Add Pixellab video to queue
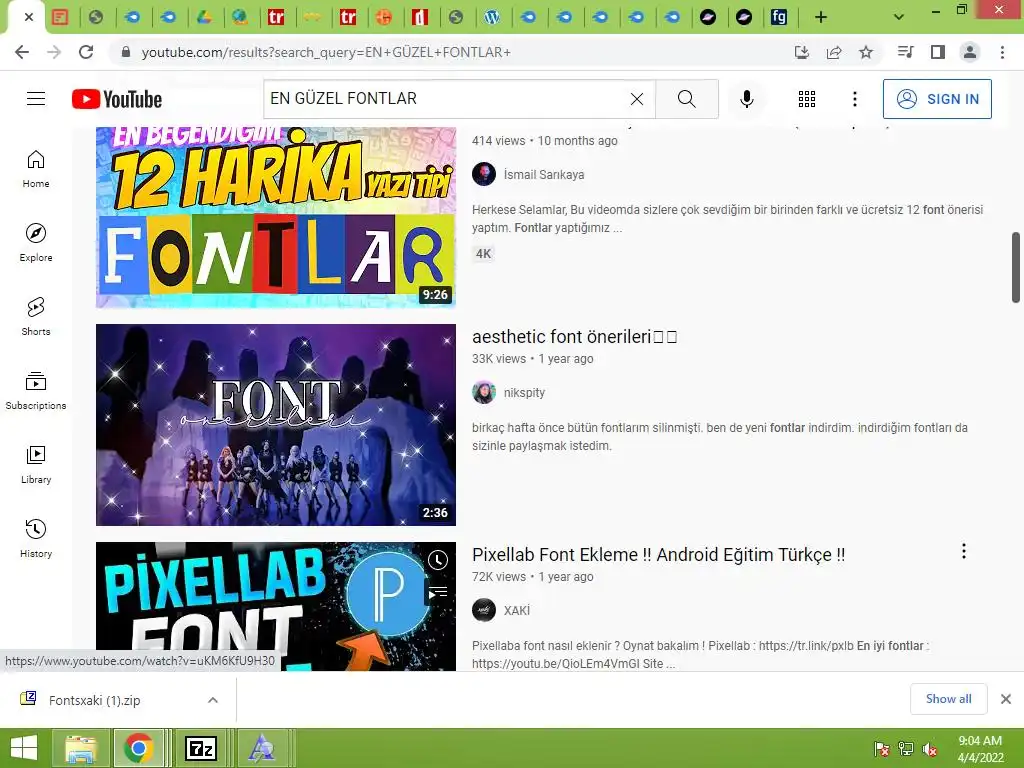This screenshot has height=768, width=1024. click(438, 592)
